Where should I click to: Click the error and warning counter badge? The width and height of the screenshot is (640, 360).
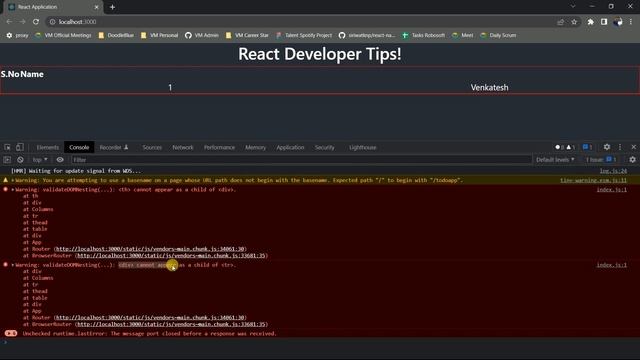565,147
